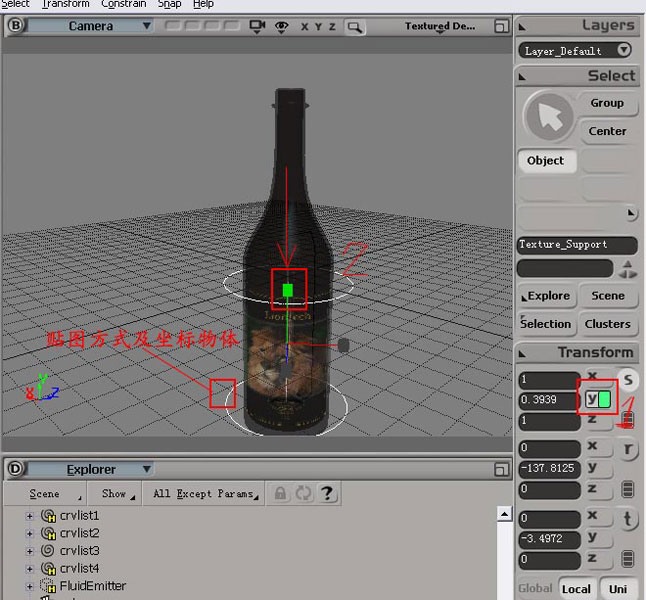This screenshot has width=646, height=600.
Task: Click the Explorer help question mark icon
Action: click(x=326, y=493)
